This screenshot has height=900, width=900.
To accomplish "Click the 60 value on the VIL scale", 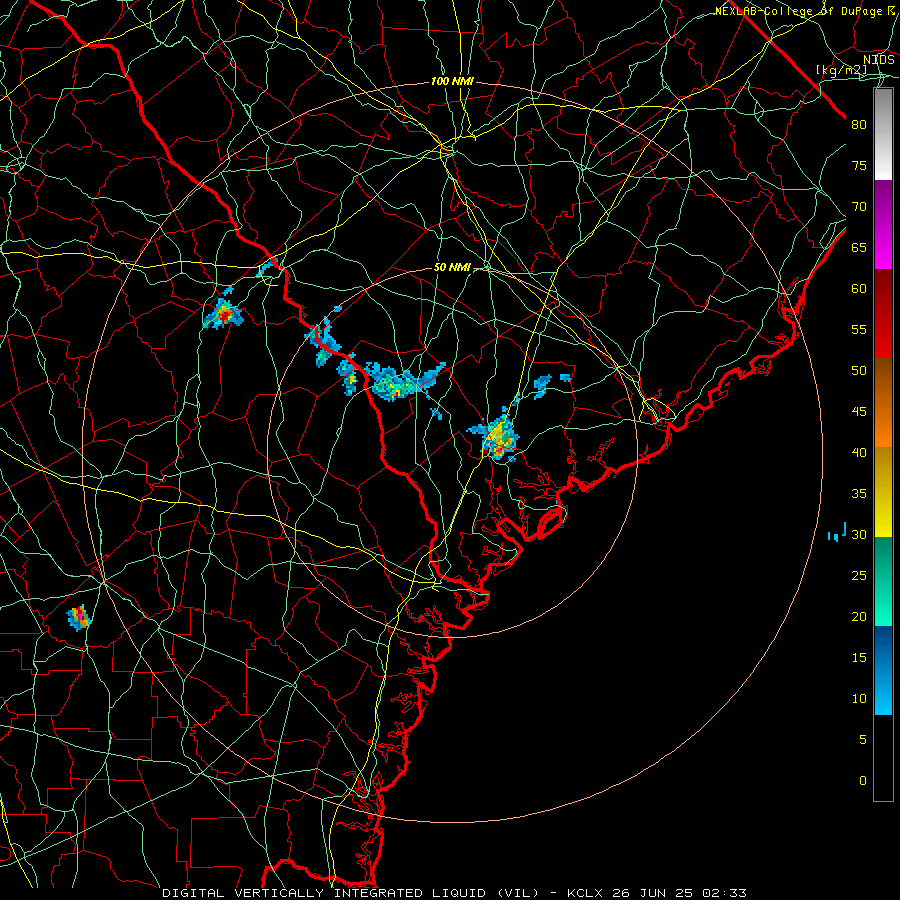I will [859, 289].
